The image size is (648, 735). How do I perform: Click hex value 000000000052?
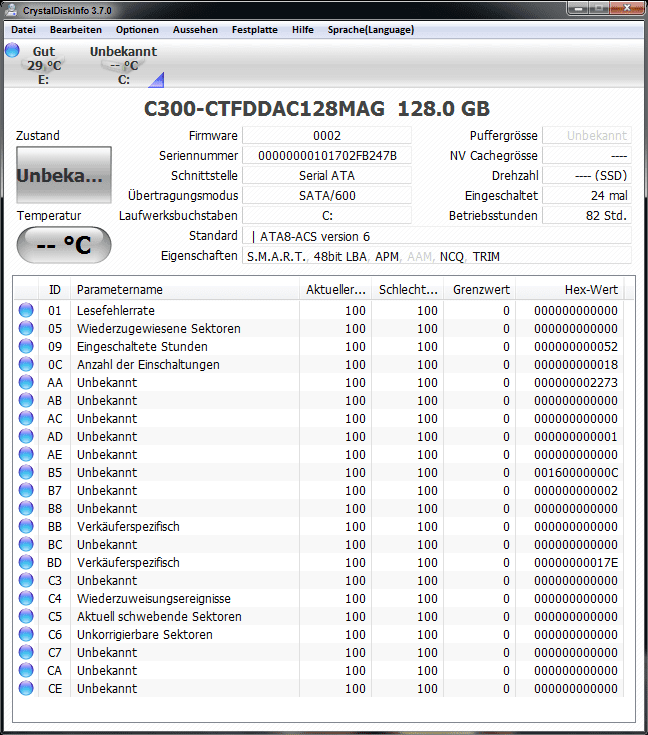coord(576,346)
